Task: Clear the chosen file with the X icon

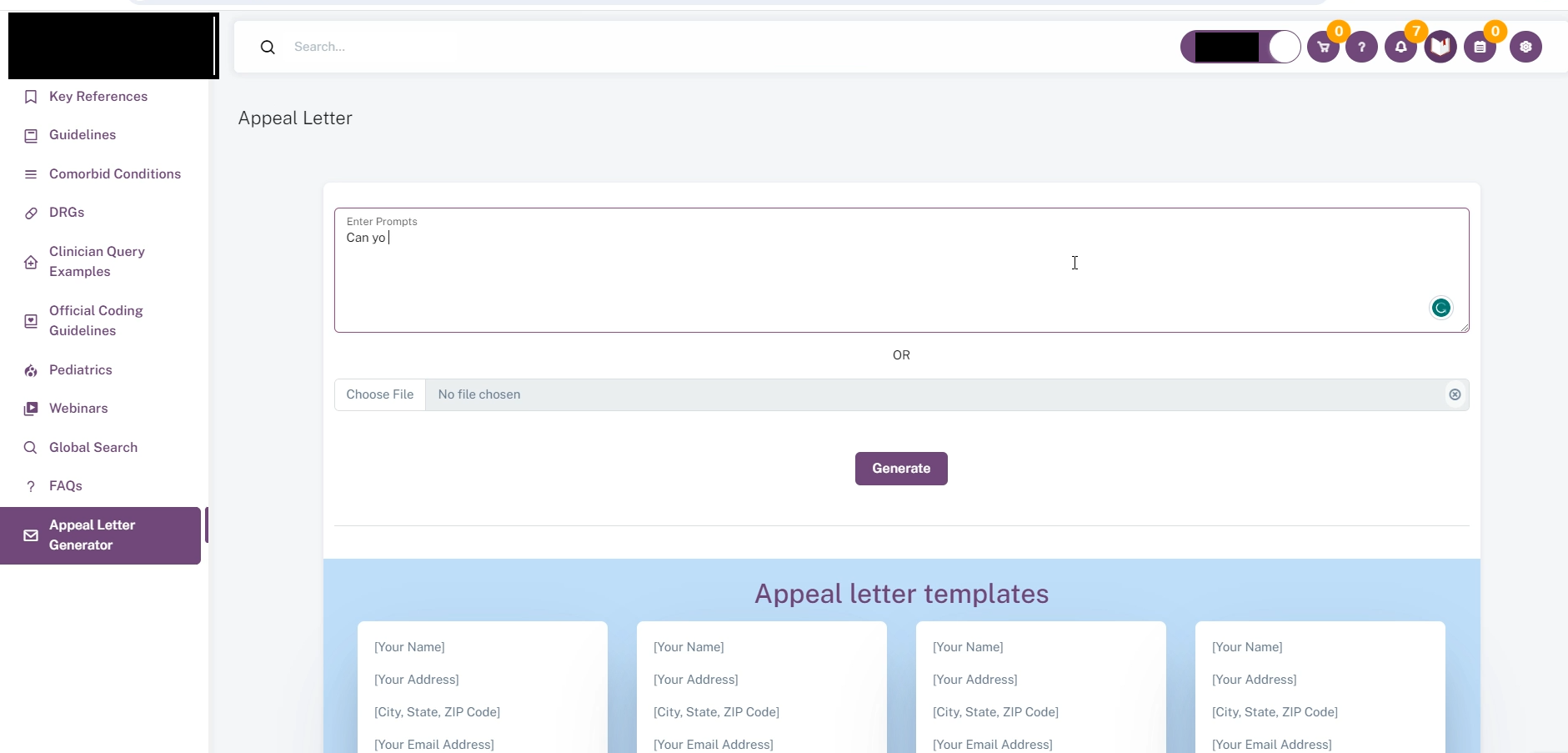Action: 1455,395
